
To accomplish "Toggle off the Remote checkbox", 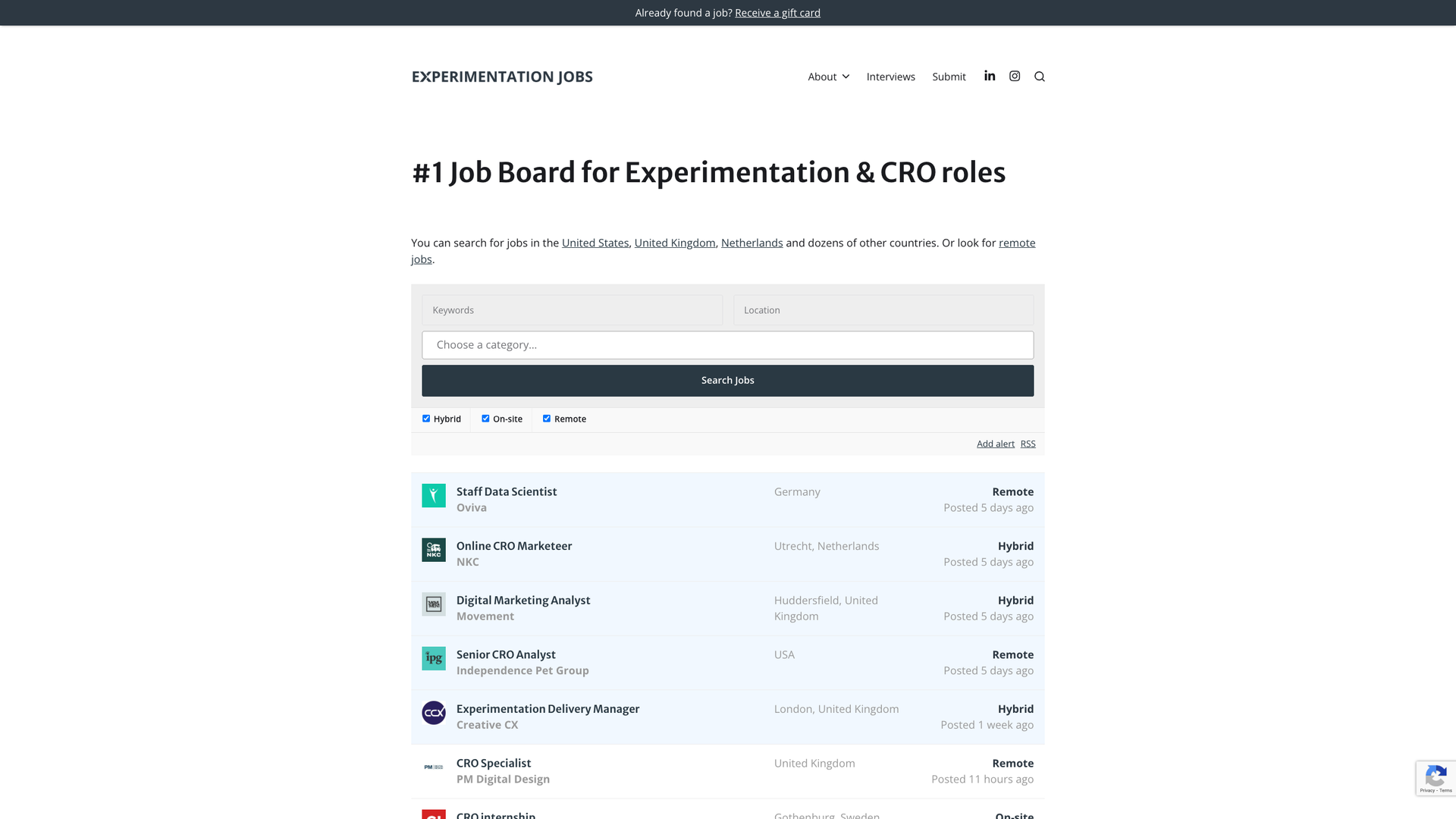I will 547,418.
